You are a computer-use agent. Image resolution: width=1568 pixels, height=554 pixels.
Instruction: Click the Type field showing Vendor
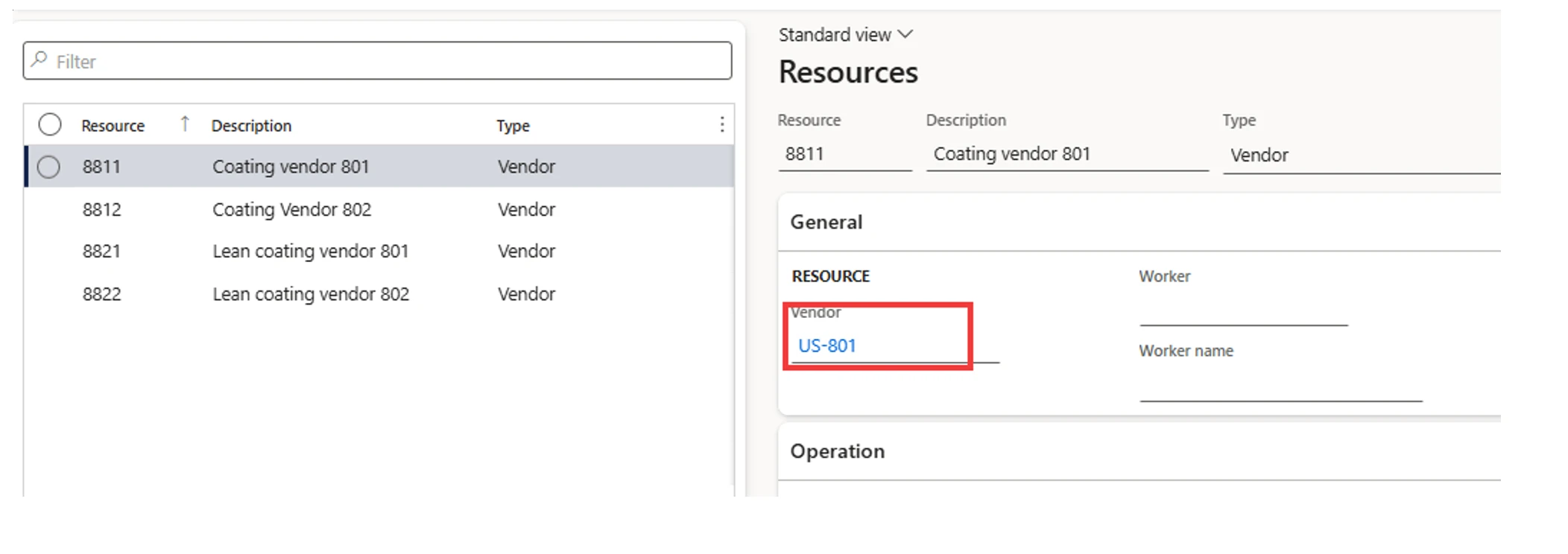1360,156
